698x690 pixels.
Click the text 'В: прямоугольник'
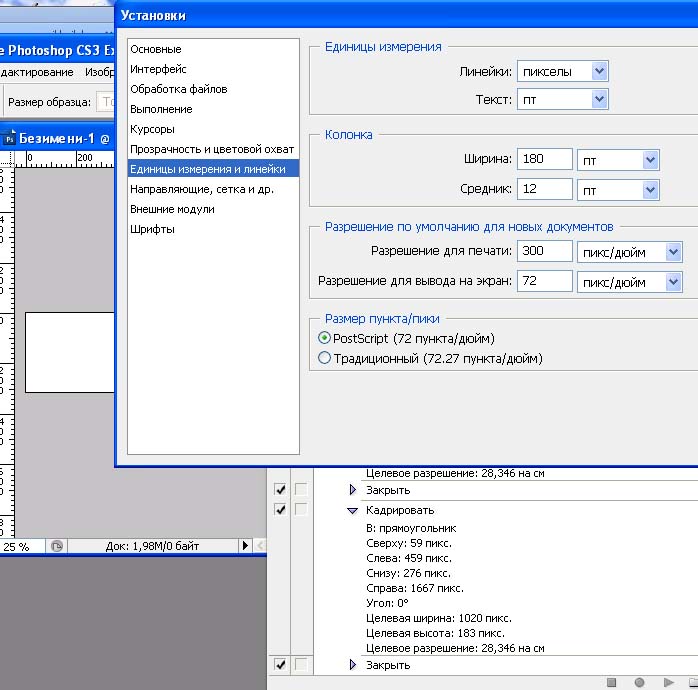tap(411, 528)
